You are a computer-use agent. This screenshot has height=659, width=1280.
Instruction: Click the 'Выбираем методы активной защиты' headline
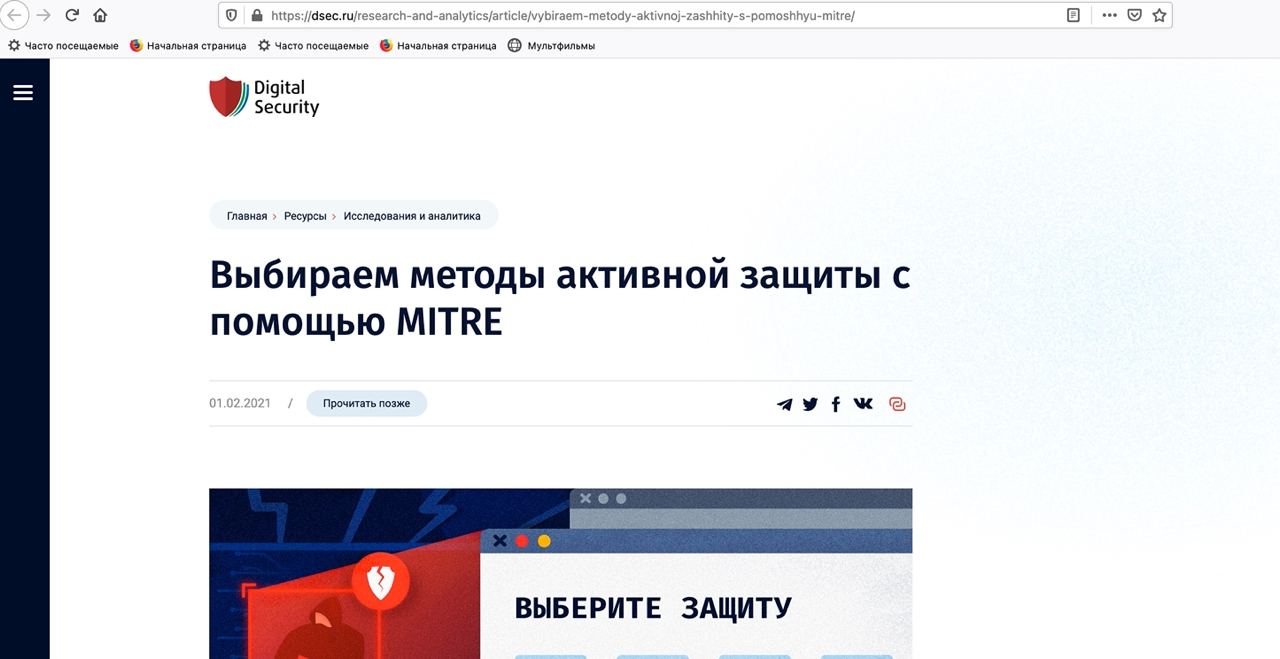pyautogui.click(x=560, y=298)
